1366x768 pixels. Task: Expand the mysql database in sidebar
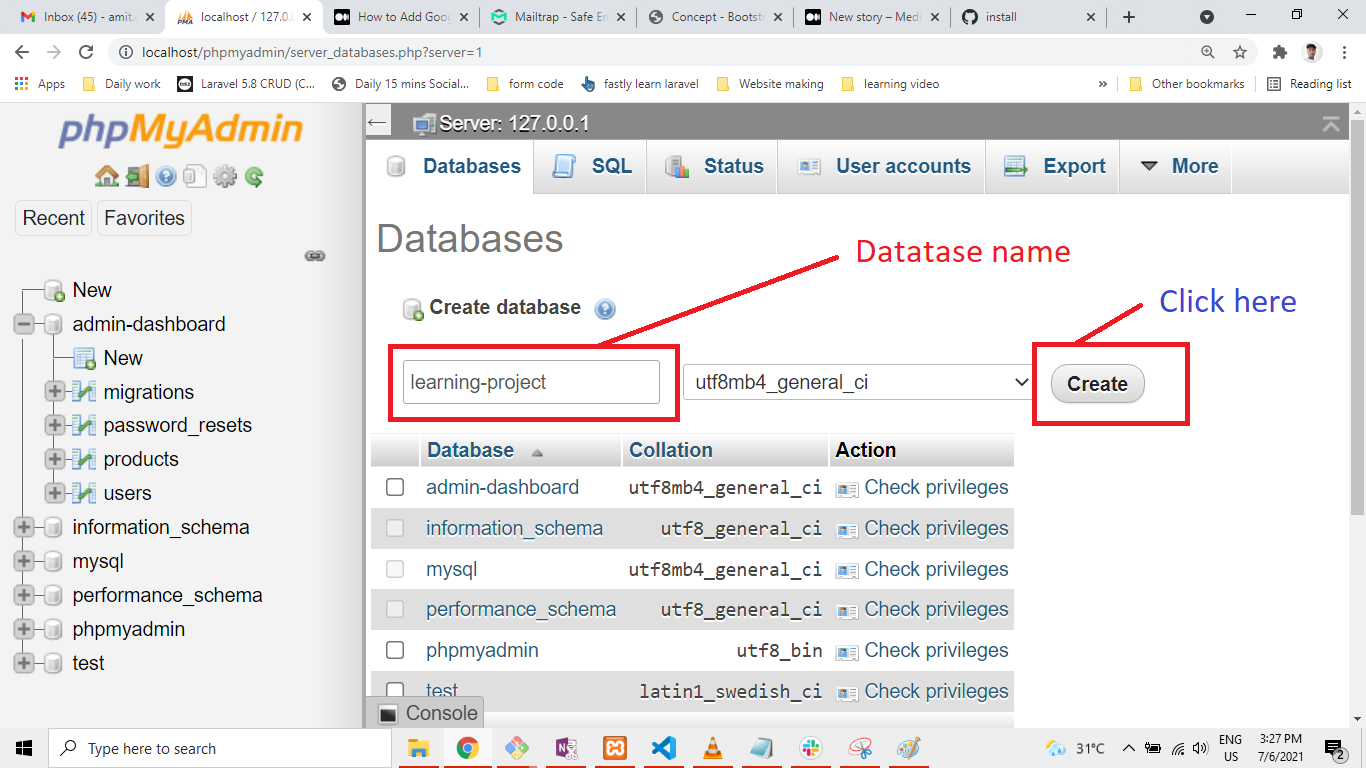tap(24, 562)
